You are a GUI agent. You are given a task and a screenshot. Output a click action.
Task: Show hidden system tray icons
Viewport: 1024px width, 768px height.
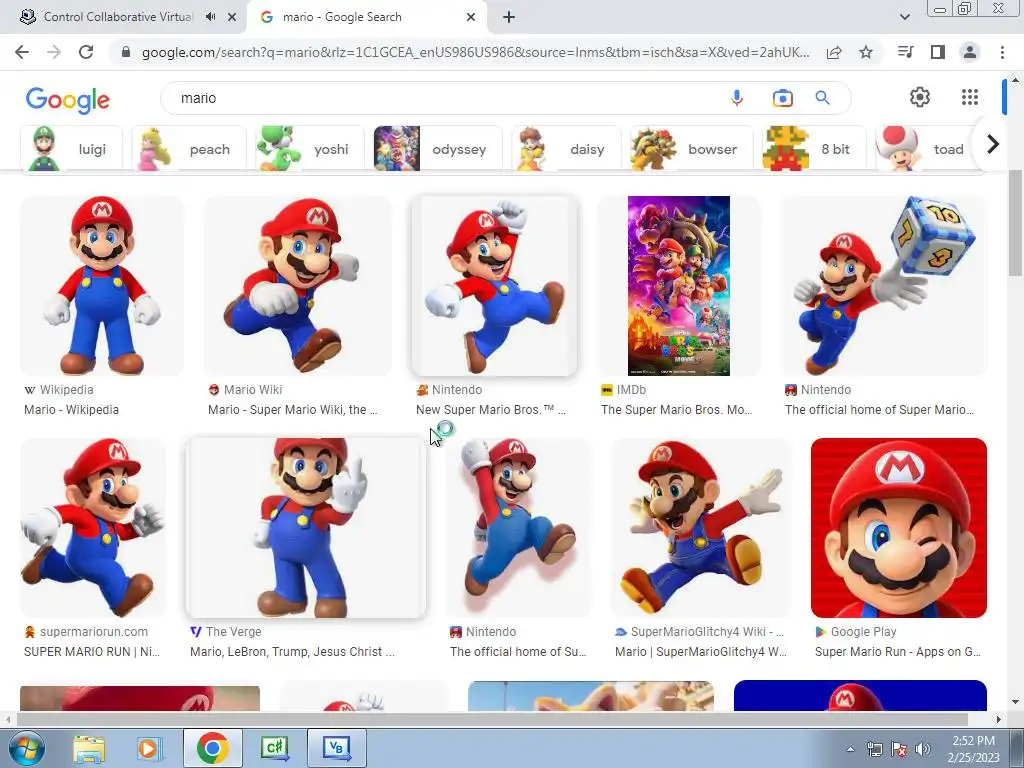pyautogui.click(x=850, y=749)
